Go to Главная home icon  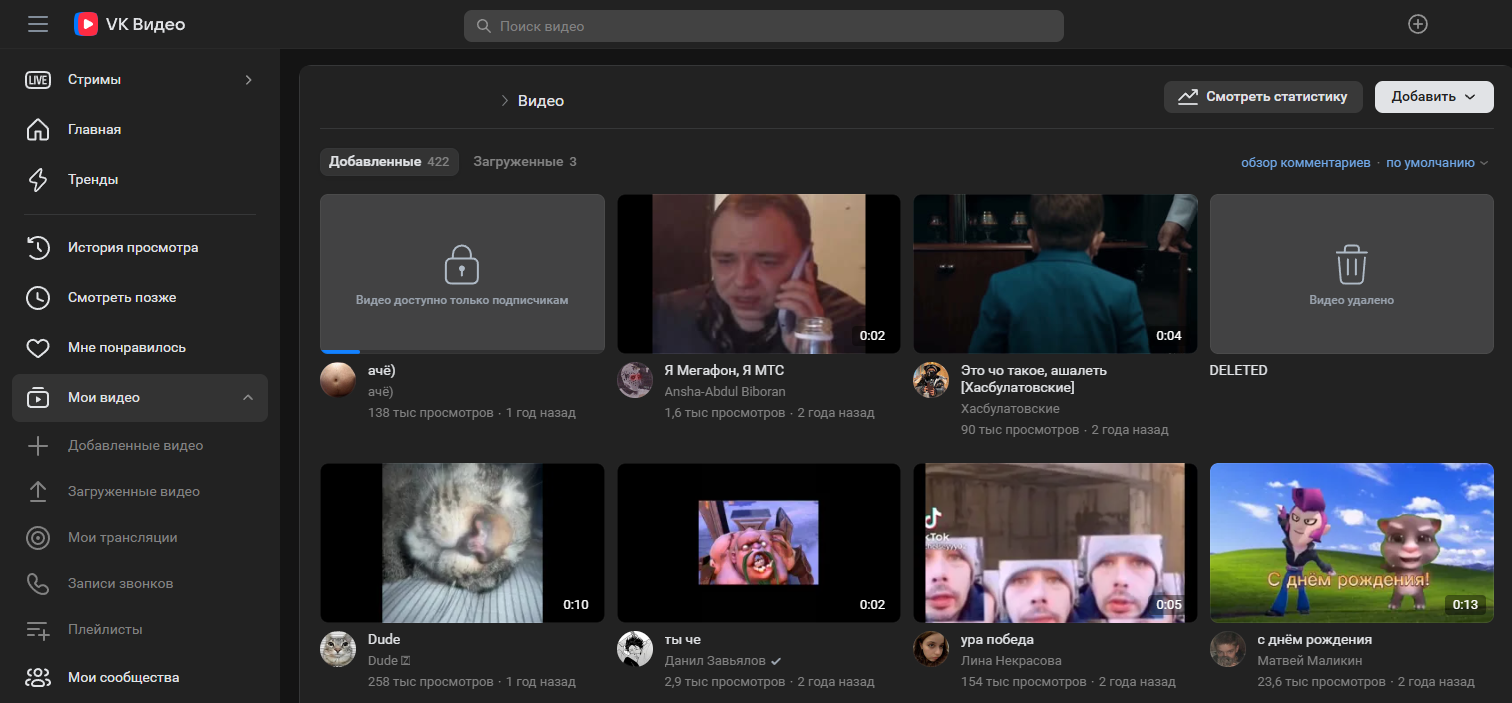click(38, 130)
